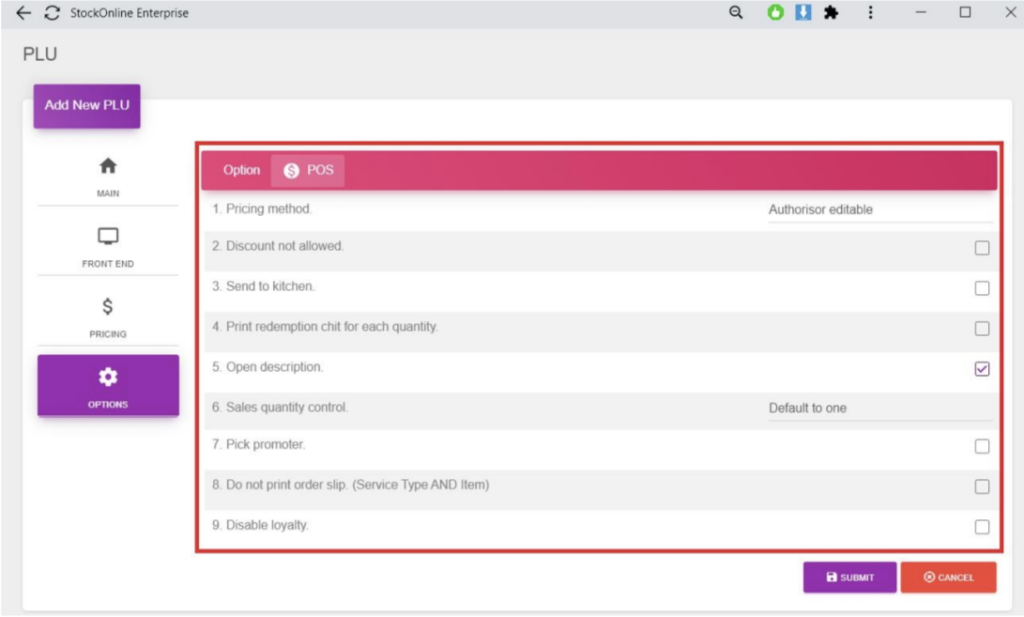Click the back arrow in title bar
Image resolution: width=1024 pixels, height=617 pixels.
click(24, 13)
